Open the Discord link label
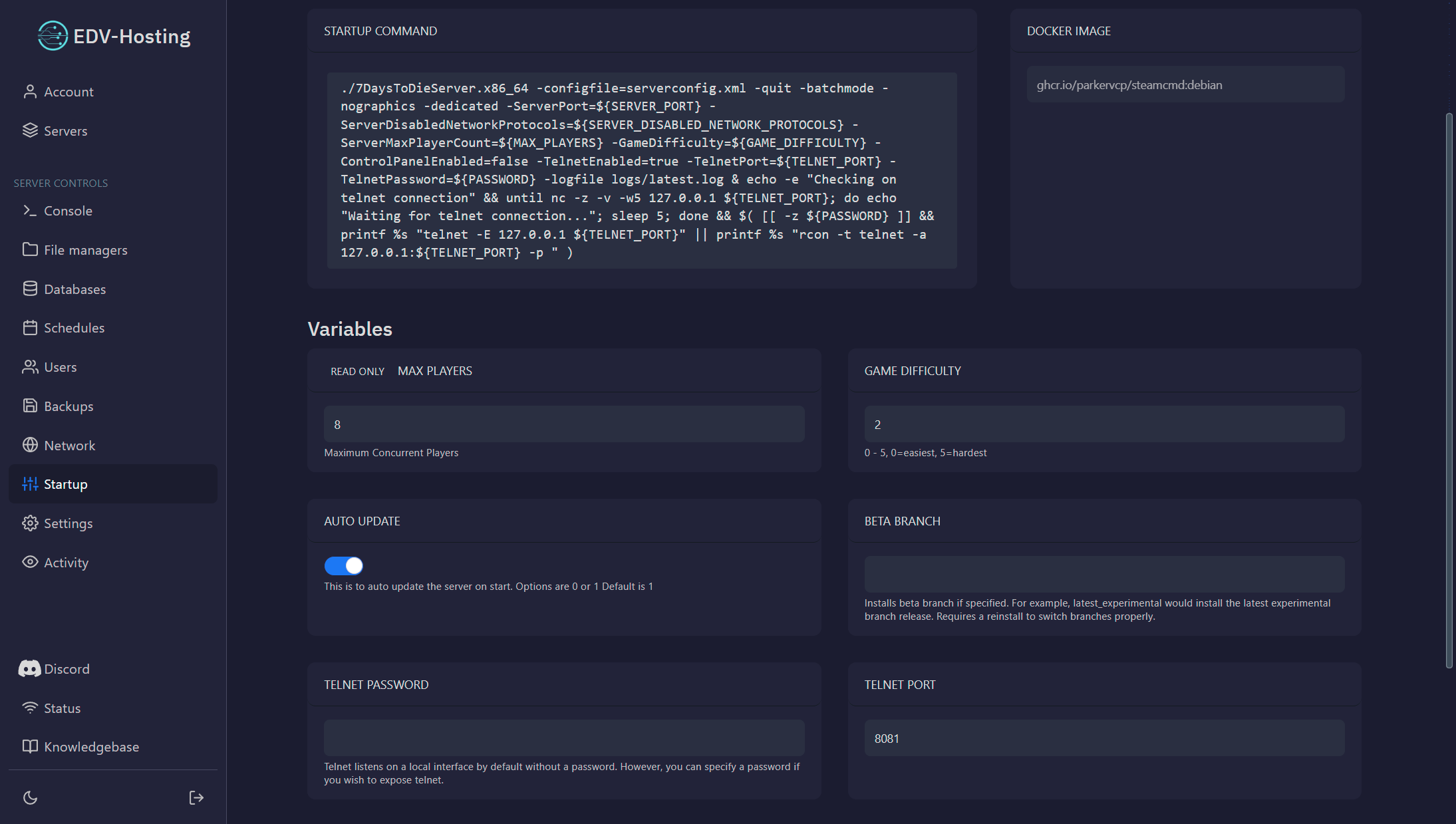This screenshot has width=1456, height=824. click(67, 669)
